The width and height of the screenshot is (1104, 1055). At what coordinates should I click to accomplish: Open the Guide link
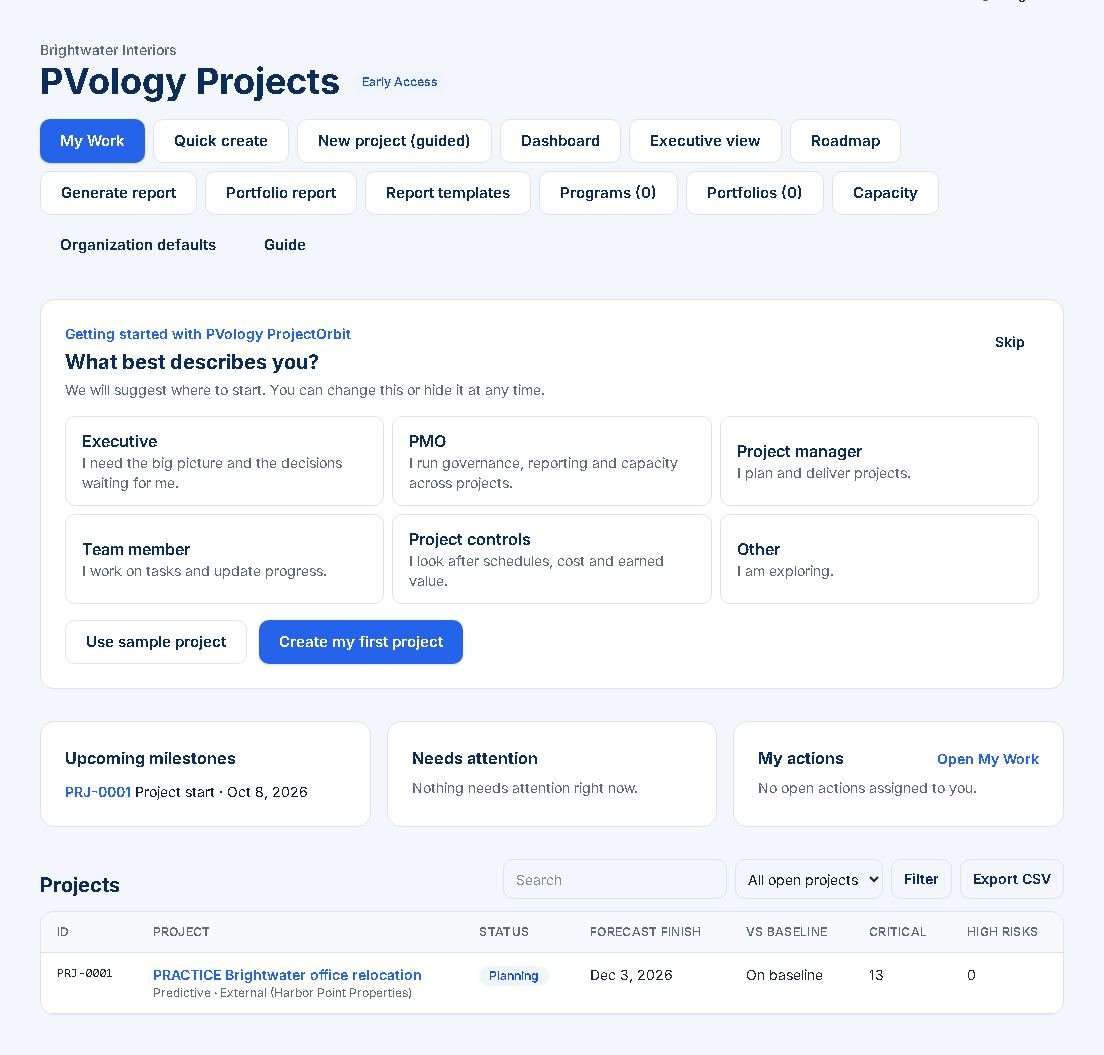point(284,245)
